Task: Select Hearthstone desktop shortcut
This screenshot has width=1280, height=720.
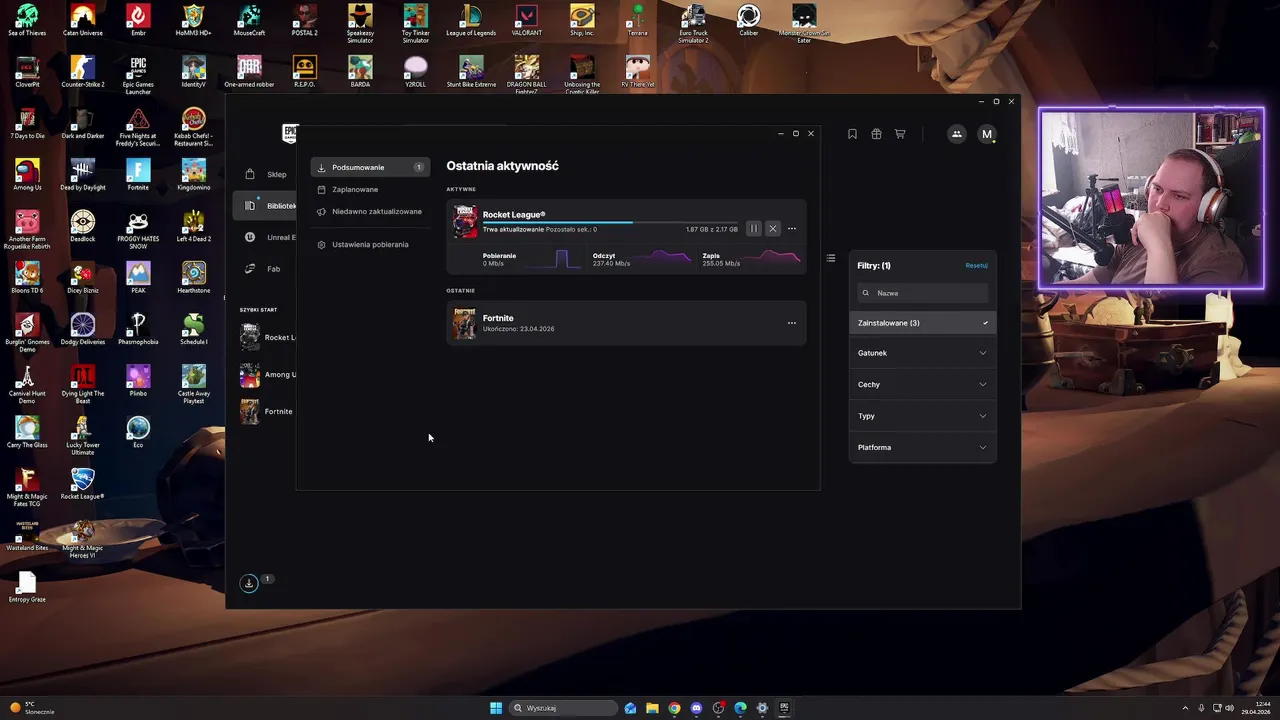Action: tap(194, 278)
